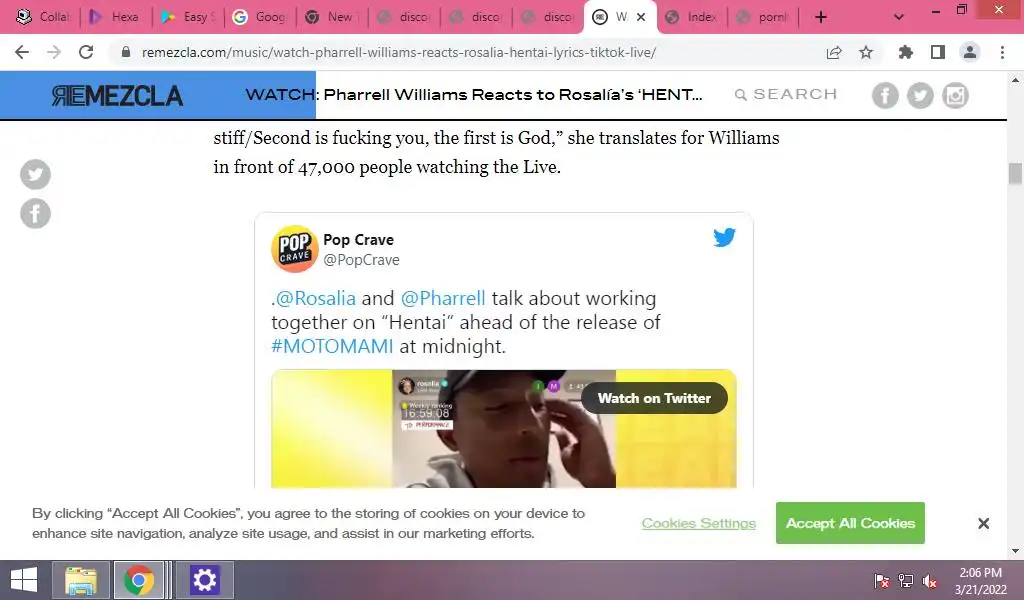This screenshot has height=600, width=1024.
Task: Go back to the previous page
Action: click(x=22, y=52)
